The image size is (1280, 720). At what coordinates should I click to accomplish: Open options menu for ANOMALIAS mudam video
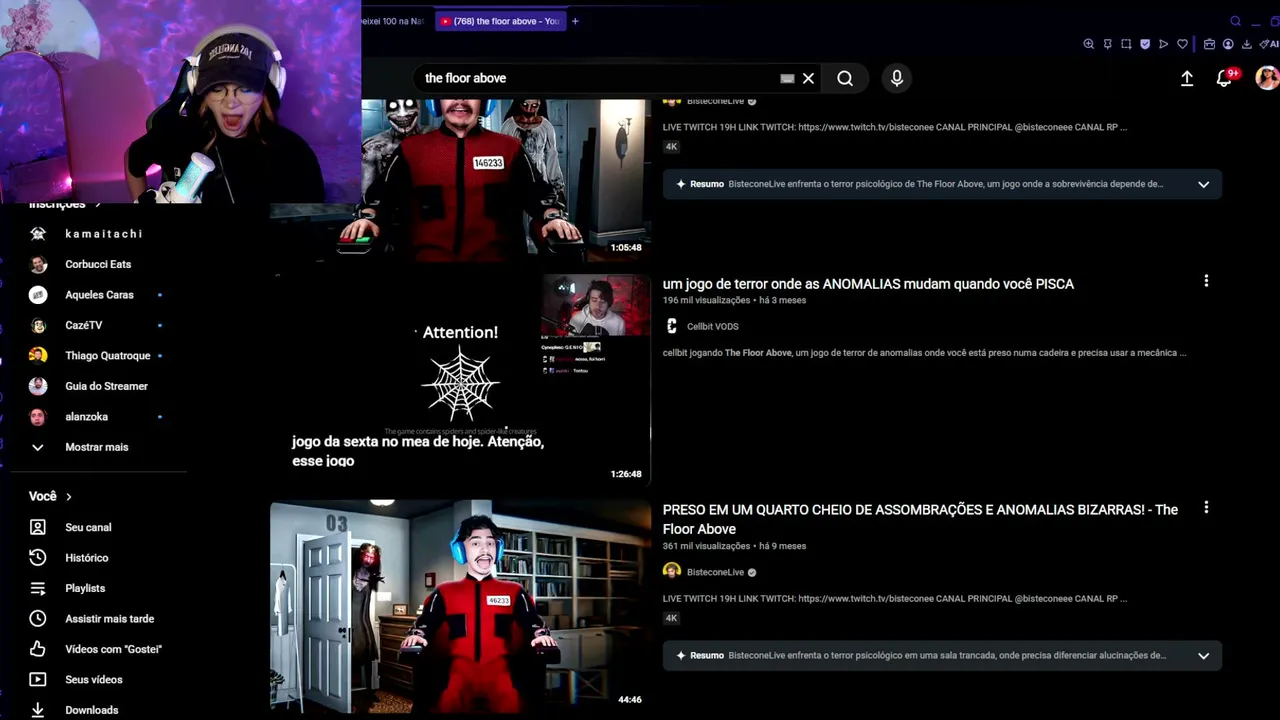click(1206, 281)
